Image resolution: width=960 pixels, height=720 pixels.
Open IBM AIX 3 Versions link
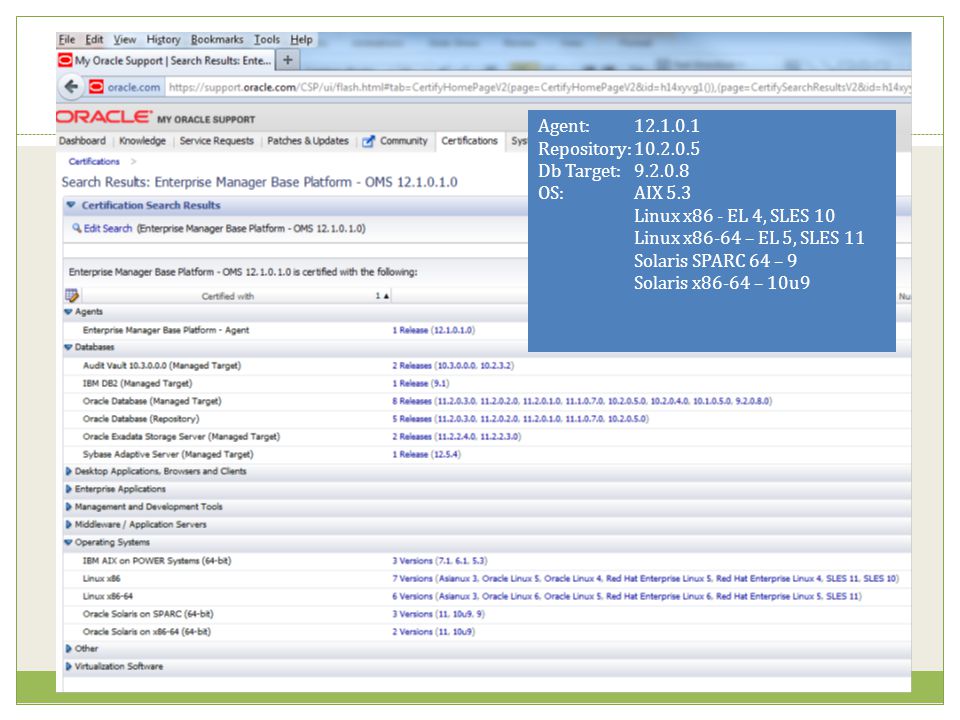click(x=440, y=561)
